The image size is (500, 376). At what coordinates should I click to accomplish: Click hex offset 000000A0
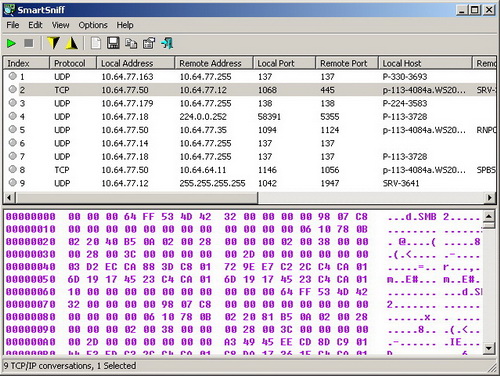pos(31,342)
